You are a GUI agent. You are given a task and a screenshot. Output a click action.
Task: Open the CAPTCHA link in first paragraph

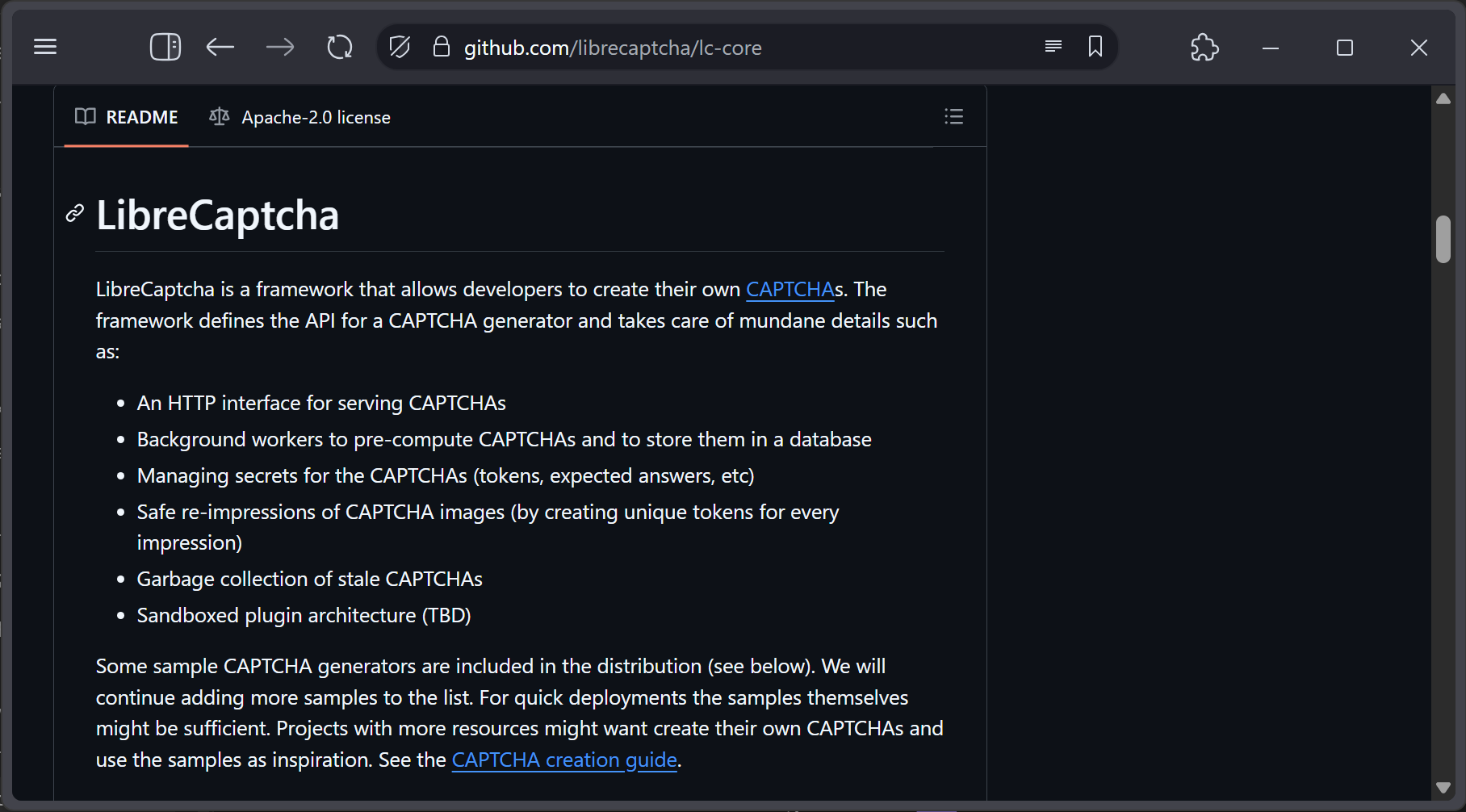pos(790,289)
